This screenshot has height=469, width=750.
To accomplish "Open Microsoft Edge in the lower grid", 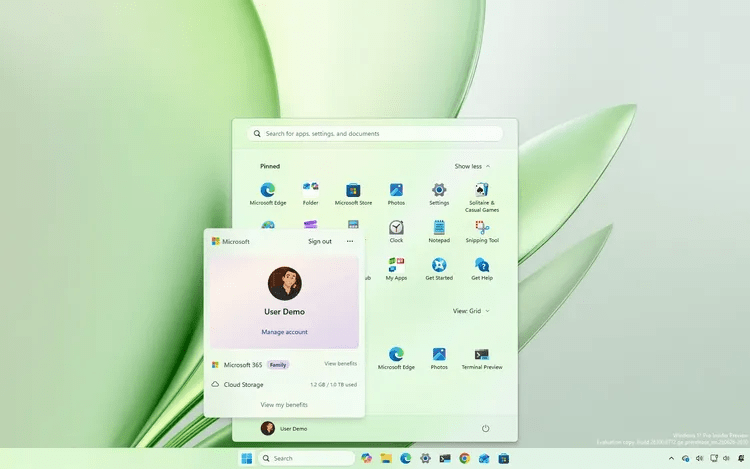I will 396,358.
